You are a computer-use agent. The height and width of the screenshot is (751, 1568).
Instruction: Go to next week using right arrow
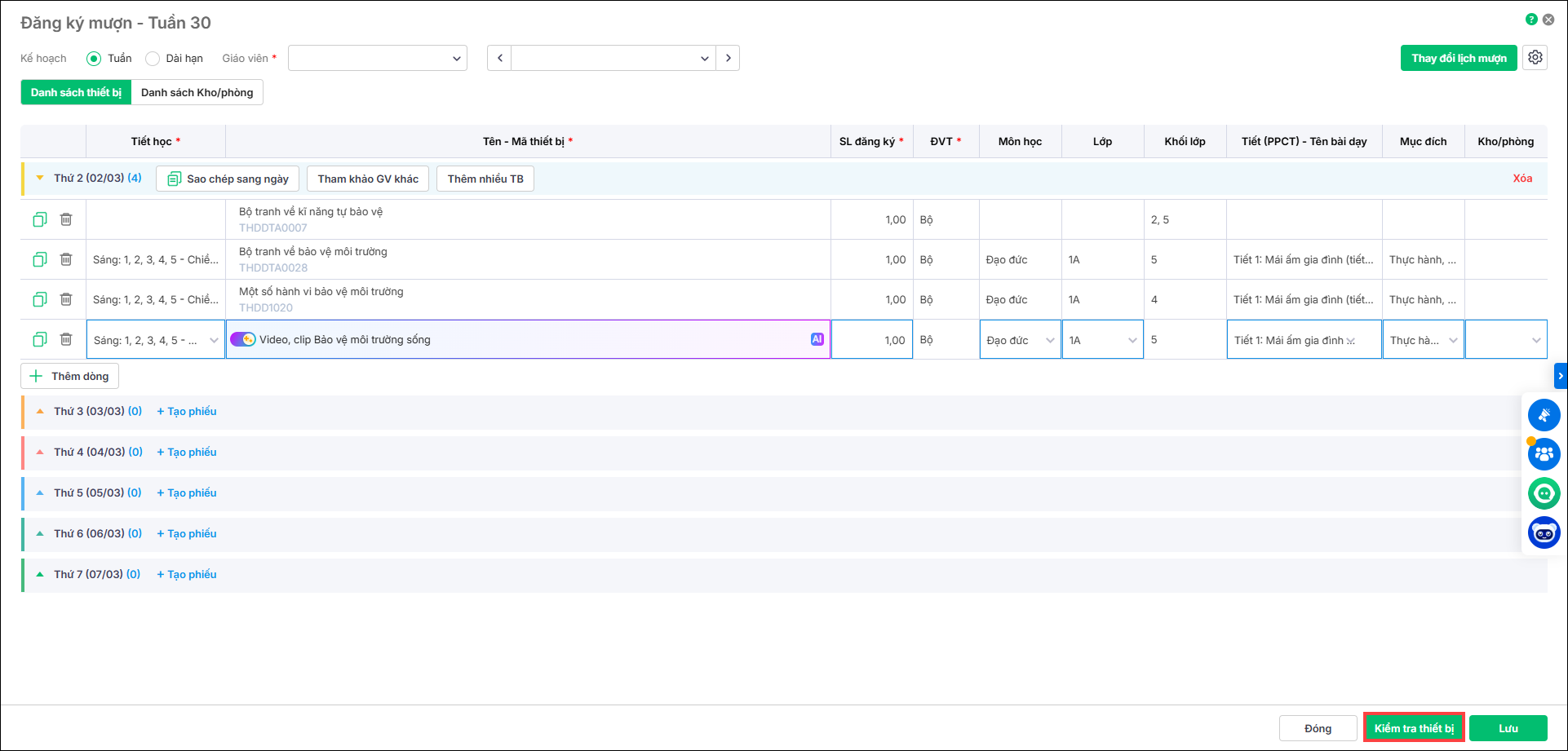728,58
